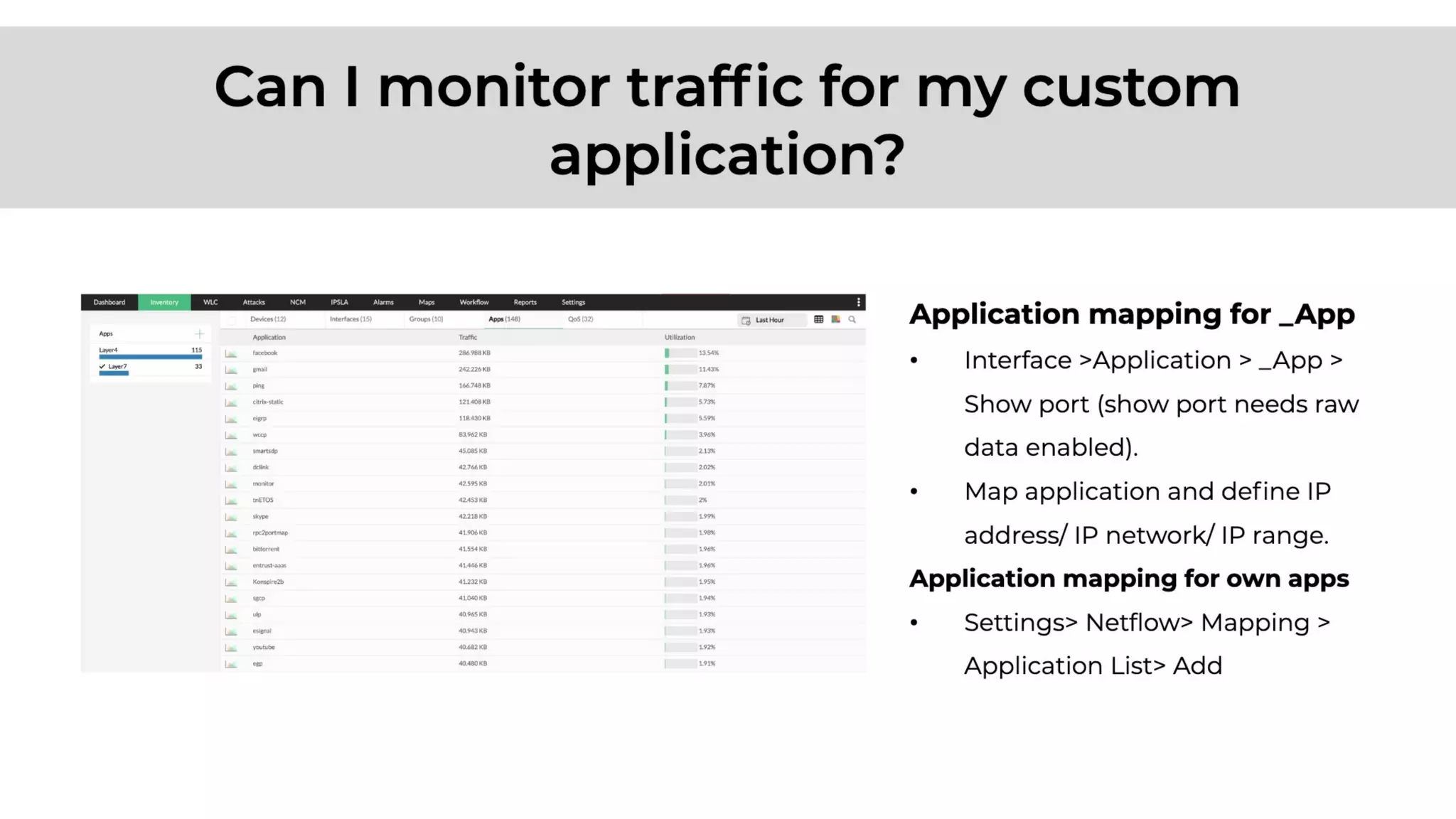Open the chart icon for monitor row
This screenshot has height=819, width=1456.
231,484
